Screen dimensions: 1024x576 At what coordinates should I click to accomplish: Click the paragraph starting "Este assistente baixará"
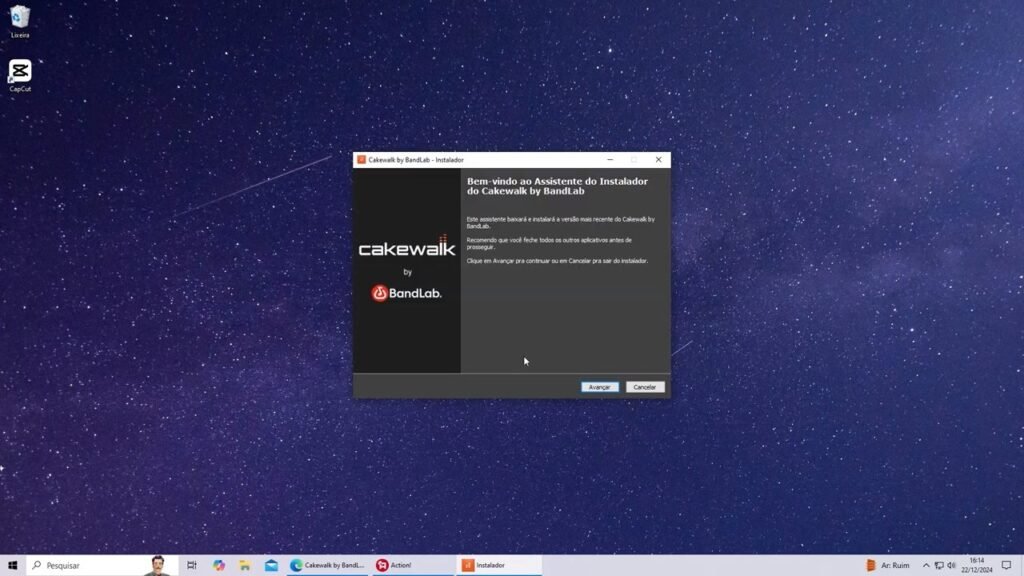(560, 223)
